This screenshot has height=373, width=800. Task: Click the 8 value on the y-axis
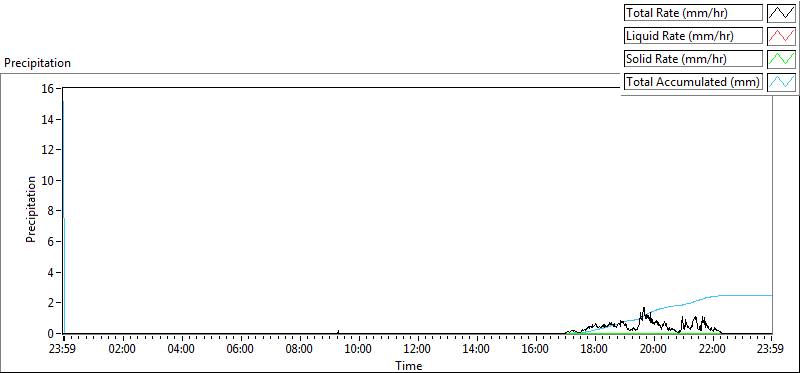click(x=51, y=211)
